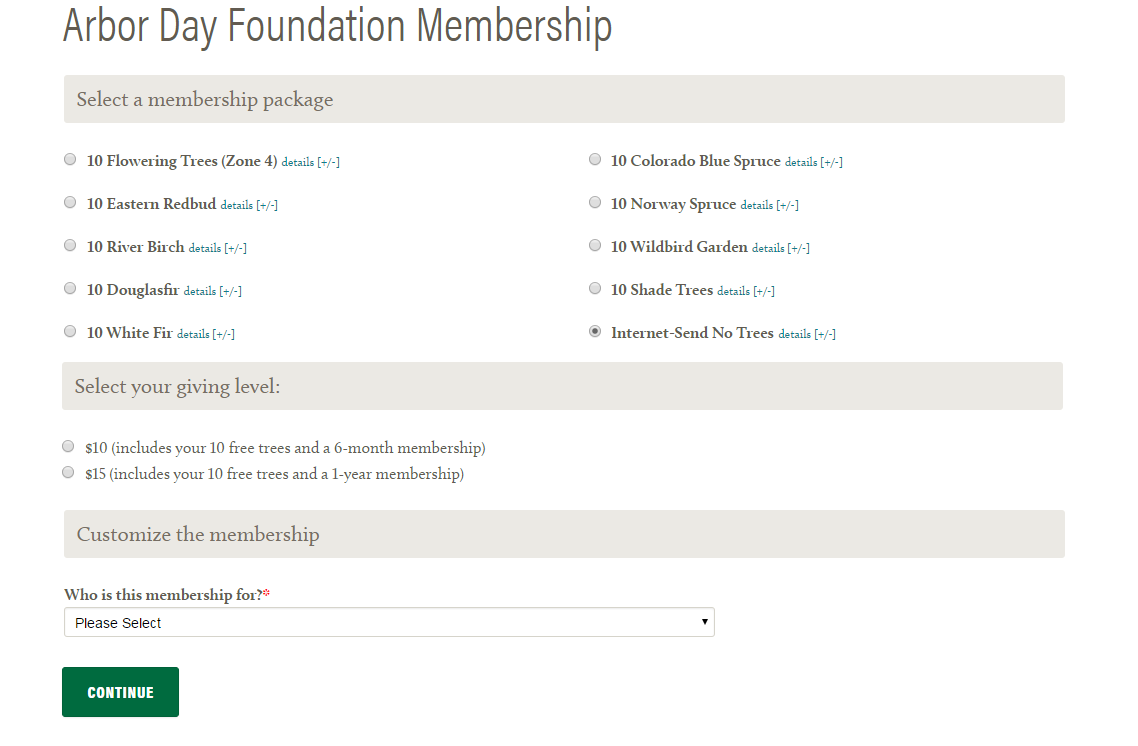1138x746 pixels.
Task: Select Internet-Send No Trees radio button
Action: pyautogui.click(x=594, y=332)
